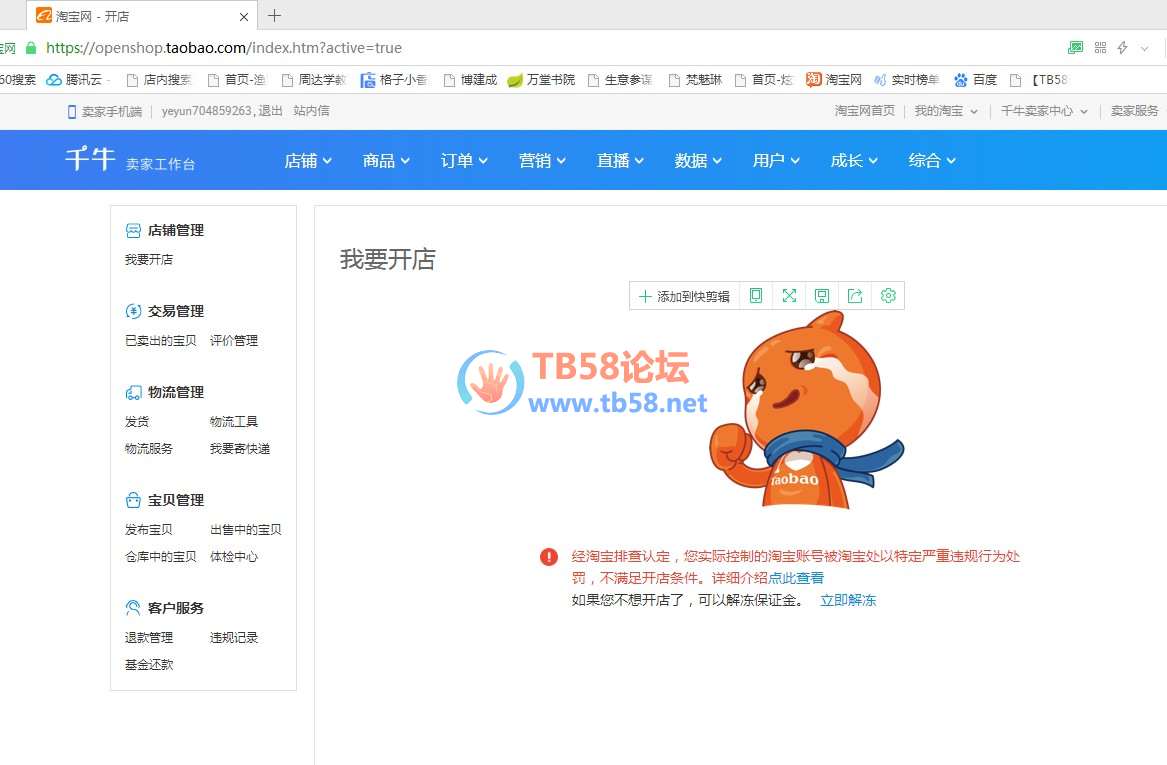Click the lightning bolt icon in the address bar

tap(1122, 48)
